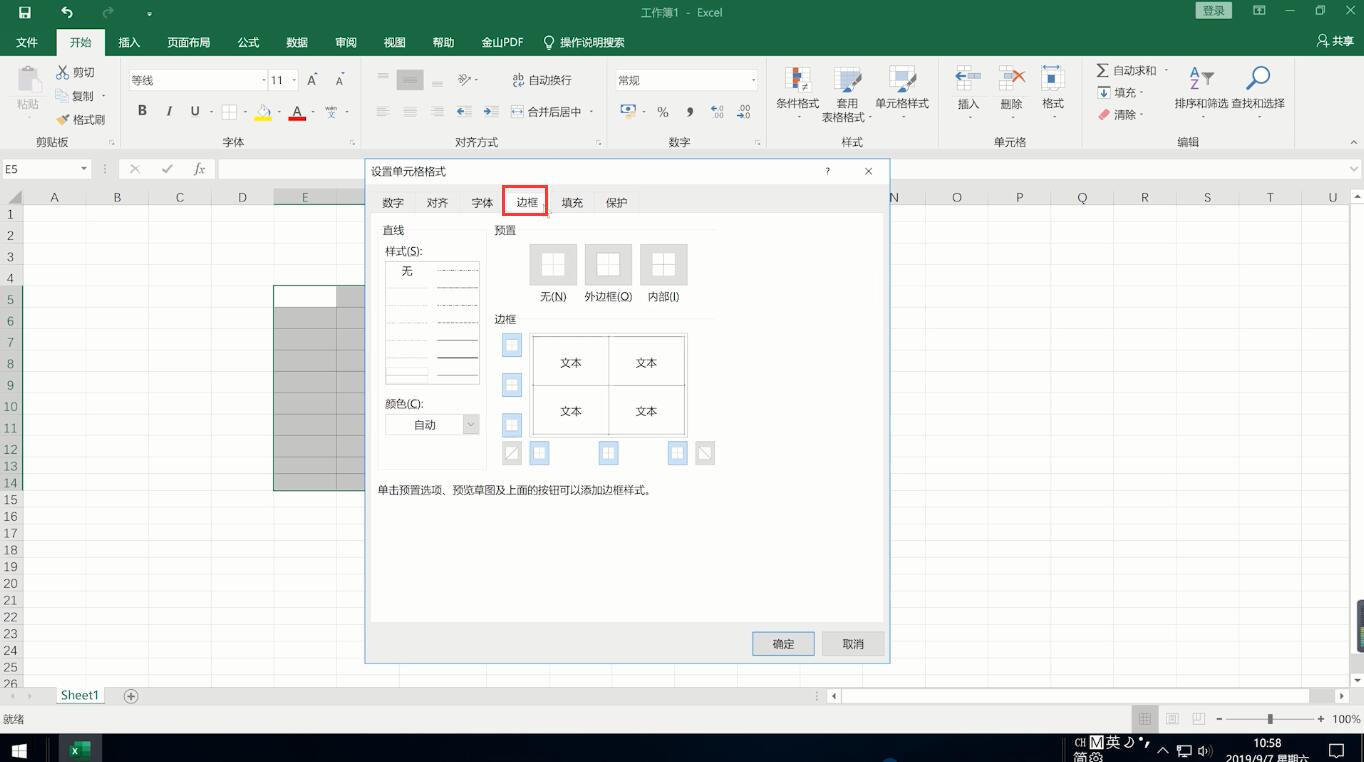Click the zoom slider handle

pyautogui.click(x=1270, y=719)
